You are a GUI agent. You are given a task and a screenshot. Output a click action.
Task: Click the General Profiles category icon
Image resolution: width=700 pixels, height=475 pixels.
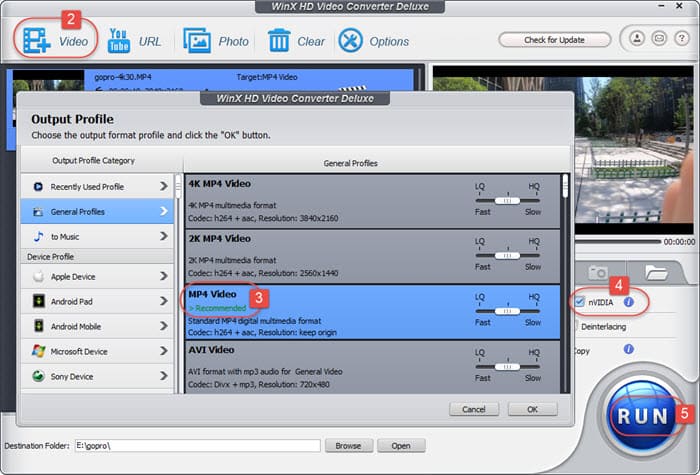(38, 212)
